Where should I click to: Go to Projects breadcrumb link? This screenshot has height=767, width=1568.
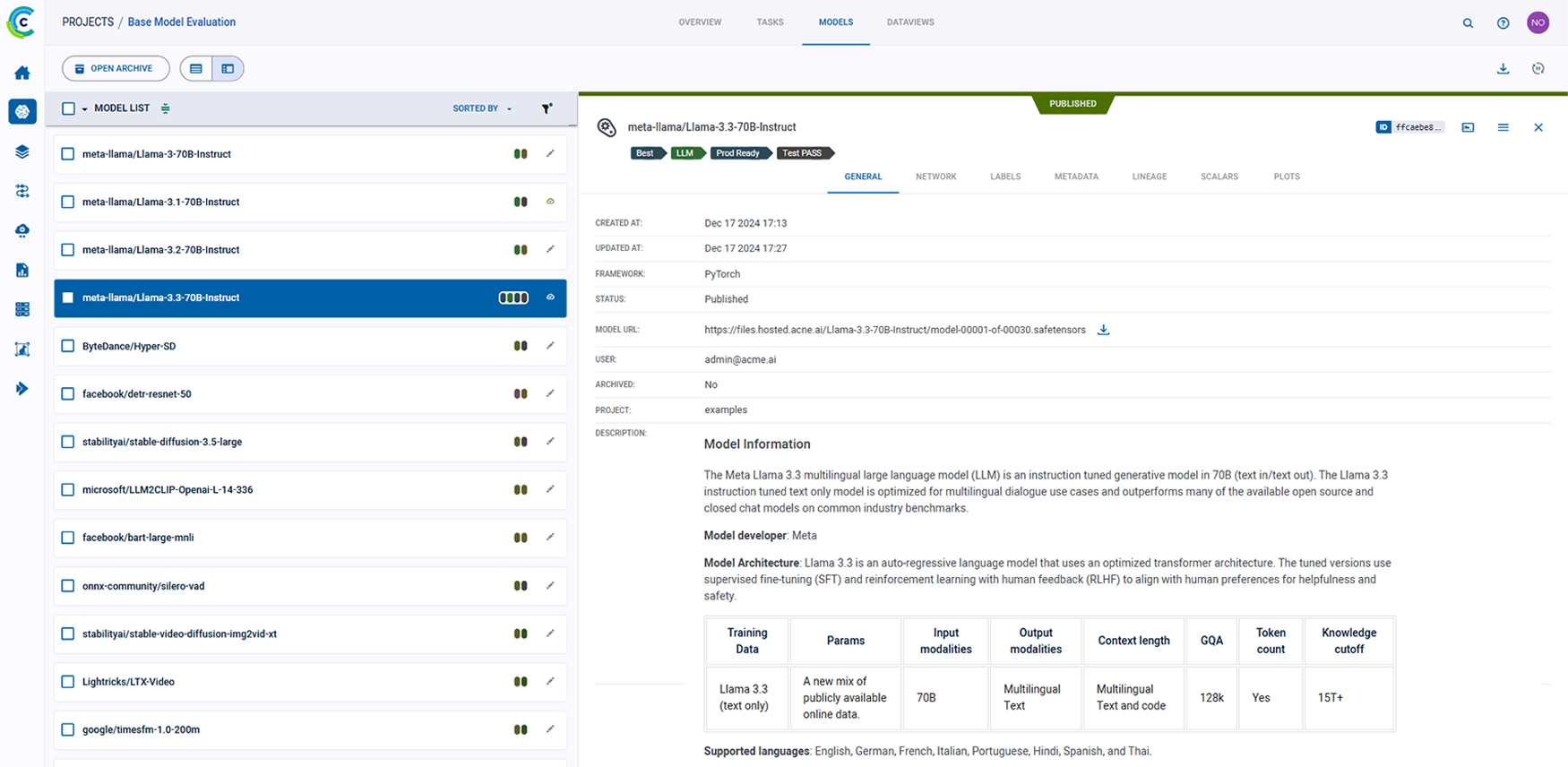88,22
